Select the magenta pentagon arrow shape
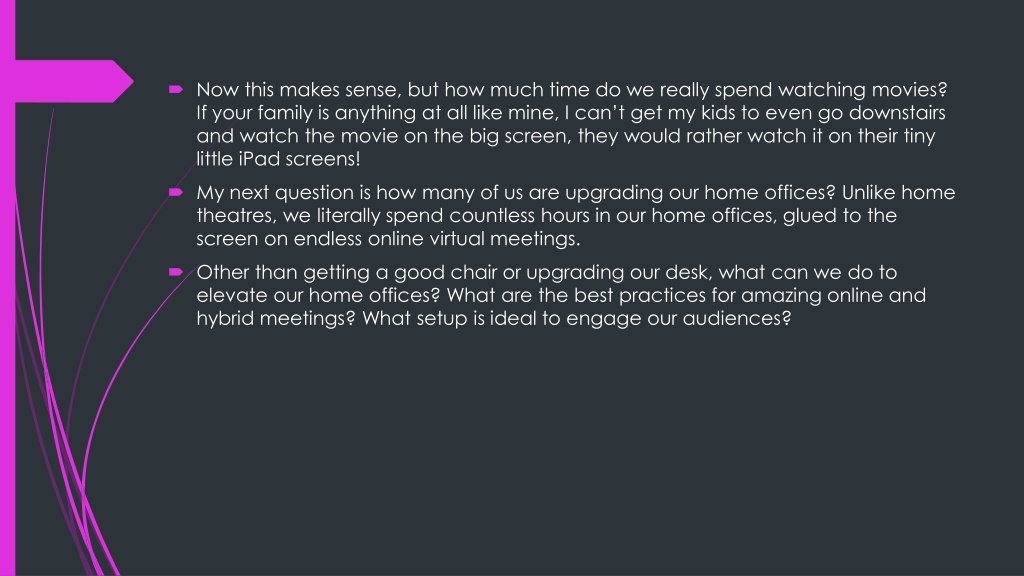The image size is (1024, 576). point(74,81)
